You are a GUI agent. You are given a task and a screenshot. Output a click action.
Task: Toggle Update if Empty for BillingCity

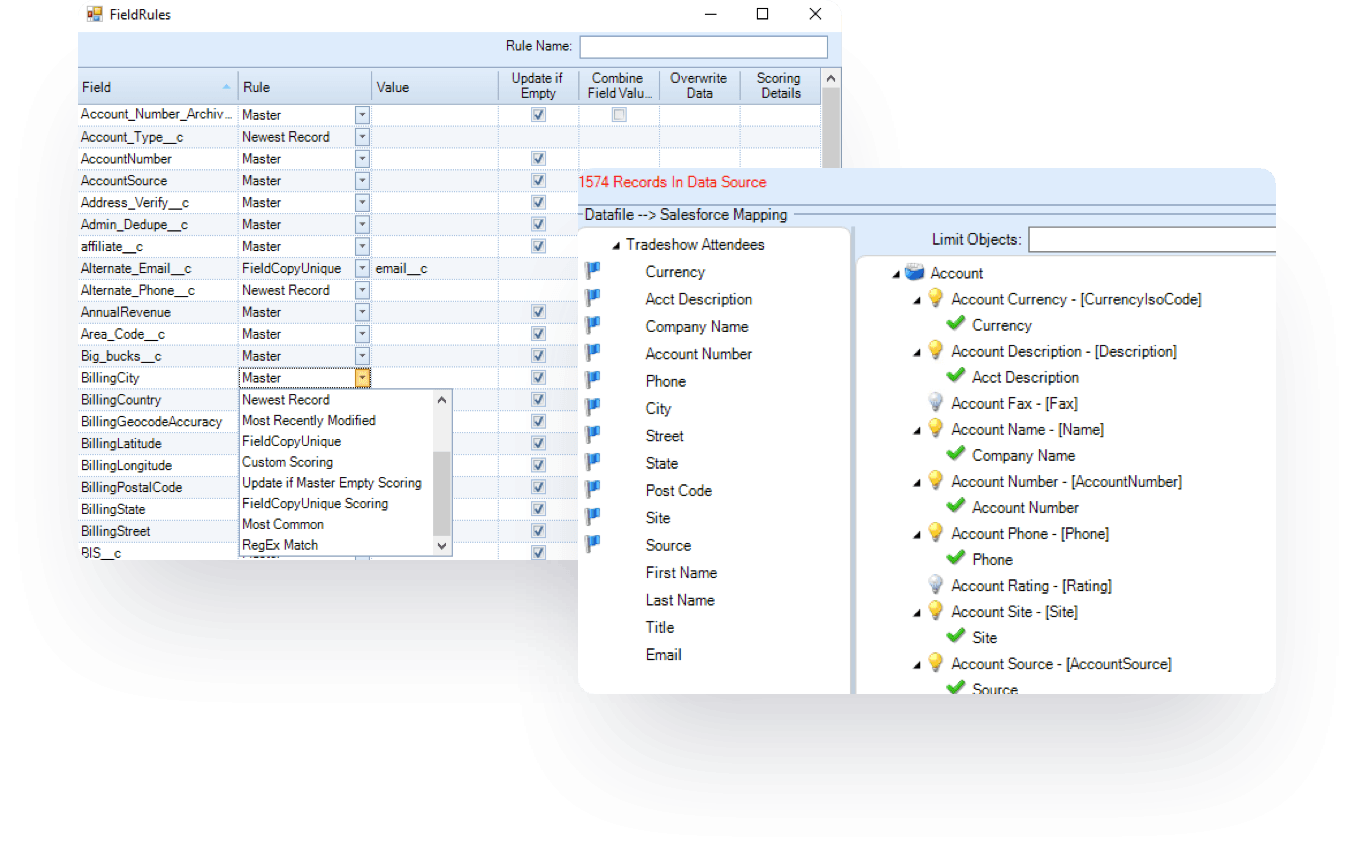point(539,378)
